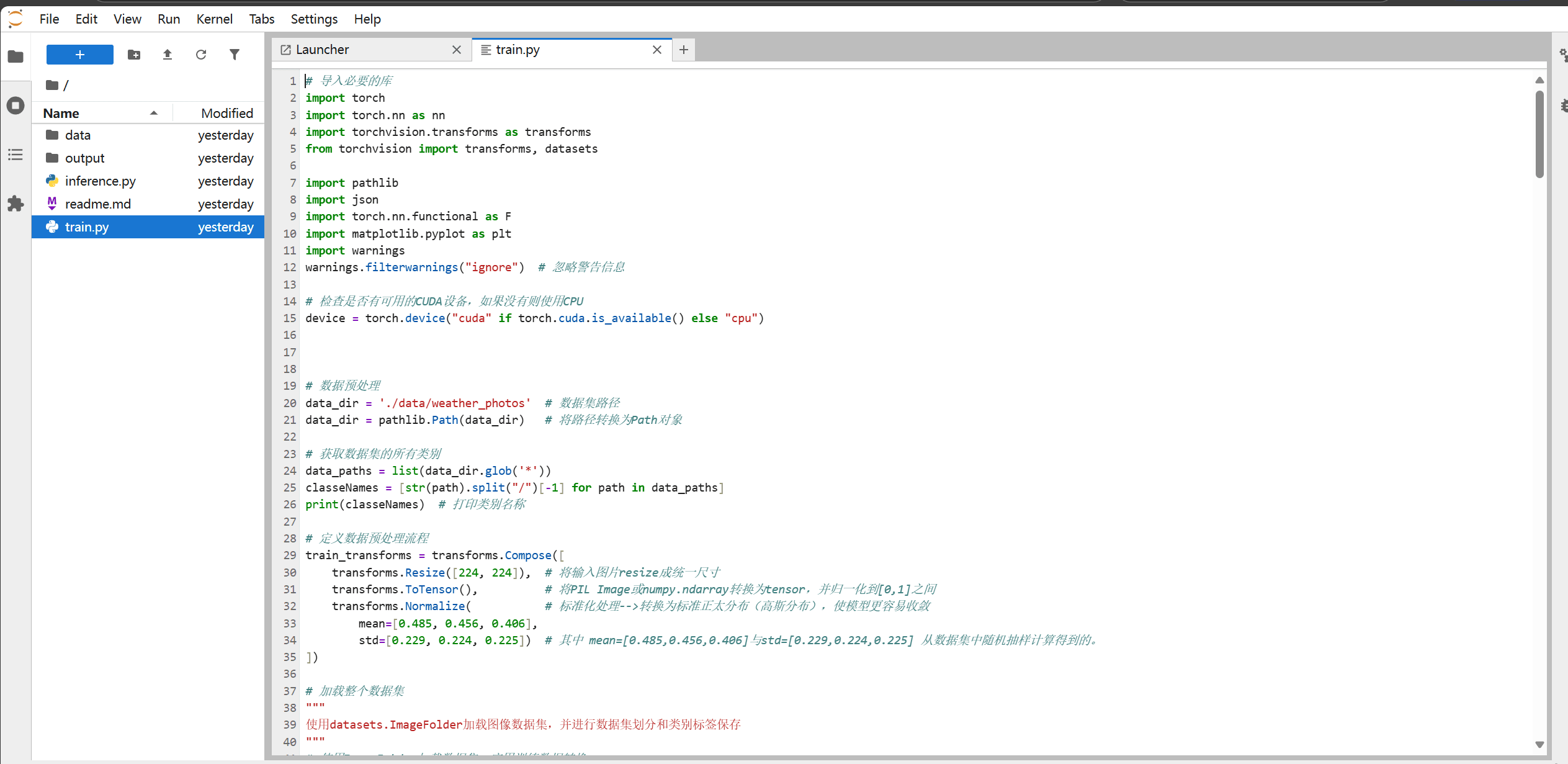Viewport: 1568px width, 764px height.
Task: Refresh the file browser list
Action: (x=201, y=55)
